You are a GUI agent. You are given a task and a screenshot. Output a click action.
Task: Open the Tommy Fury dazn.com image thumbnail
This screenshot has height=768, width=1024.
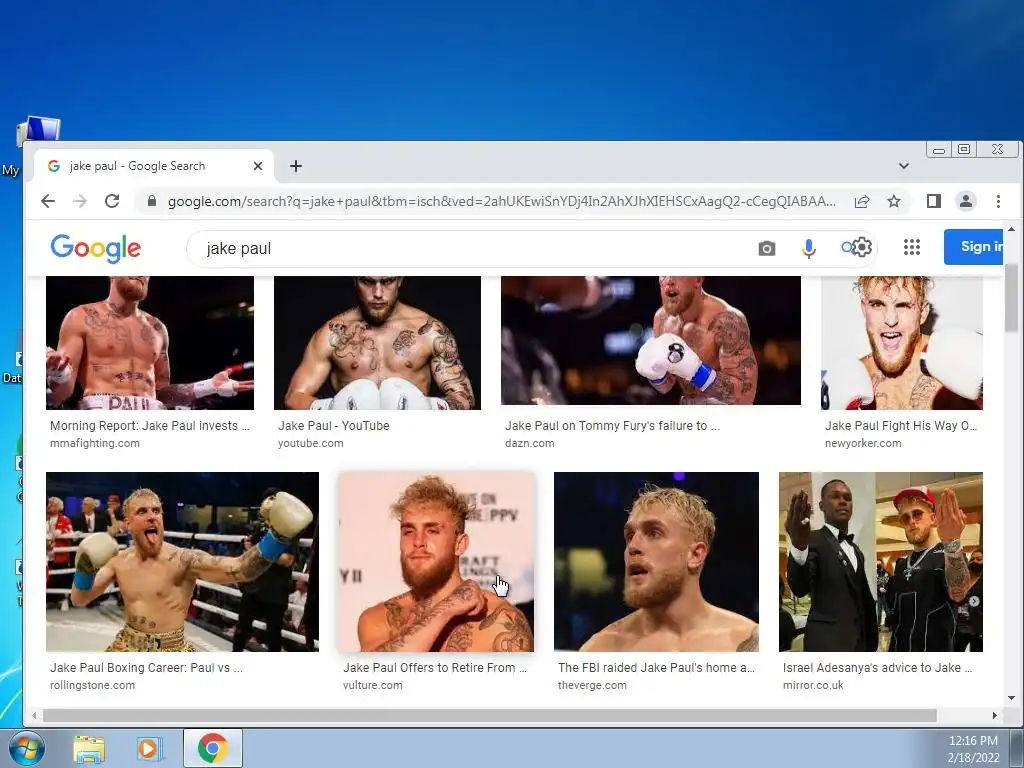point(650,340)
